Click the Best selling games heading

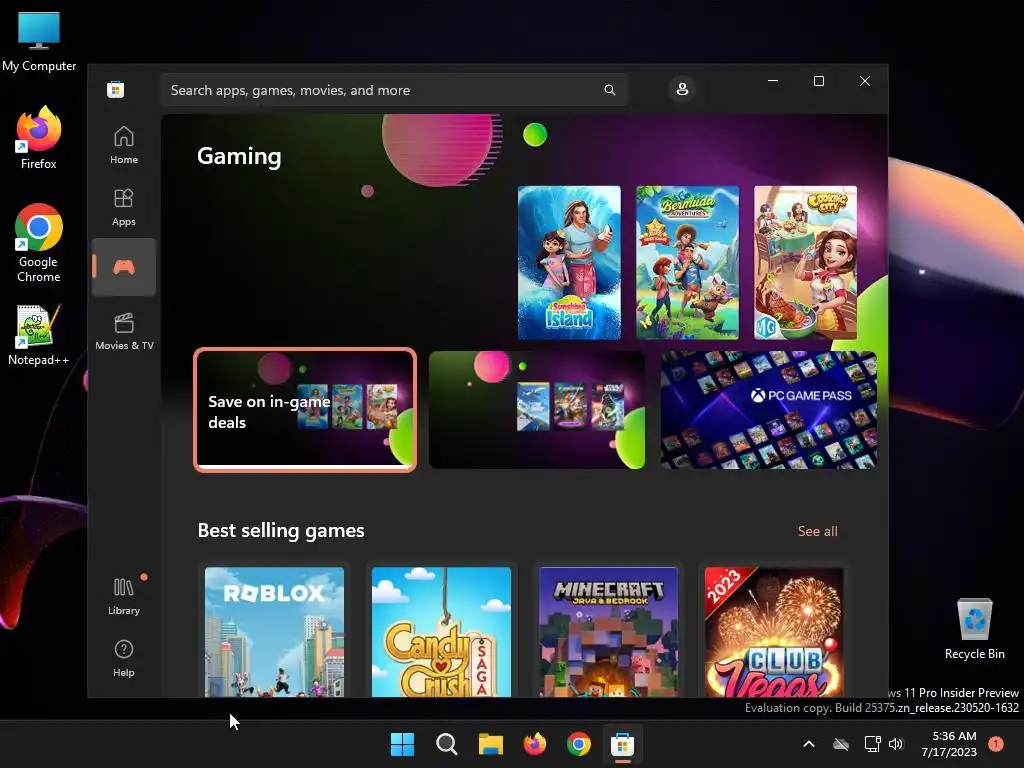coord(281,530)
